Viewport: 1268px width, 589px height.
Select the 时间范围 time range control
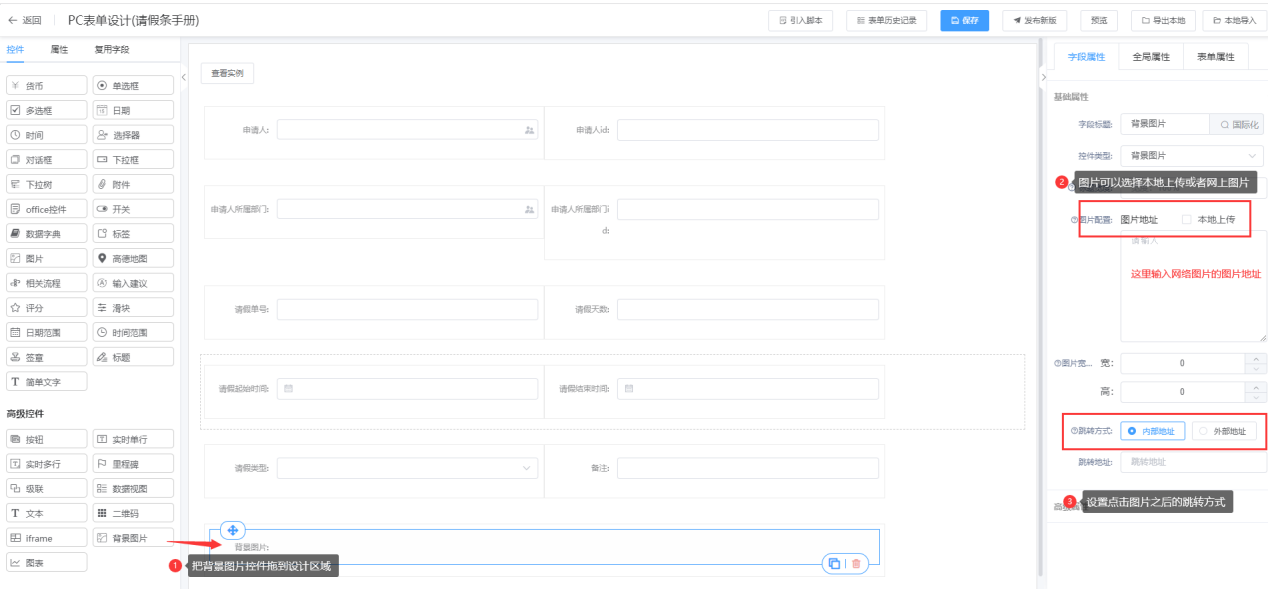click(133, 332)
